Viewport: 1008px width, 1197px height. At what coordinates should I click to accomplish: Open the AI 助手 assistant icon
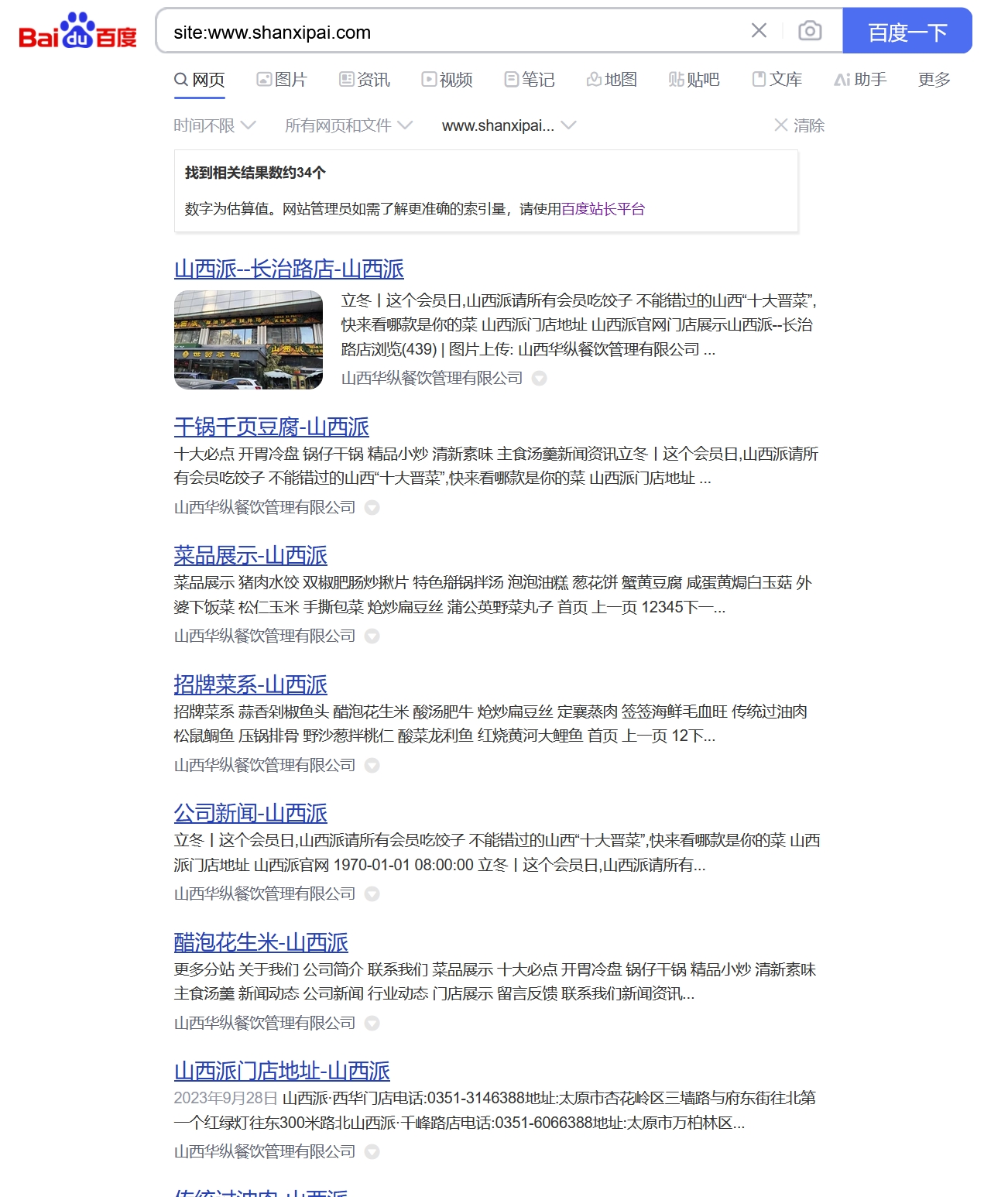pyautogui.click(x=842, y=79)
